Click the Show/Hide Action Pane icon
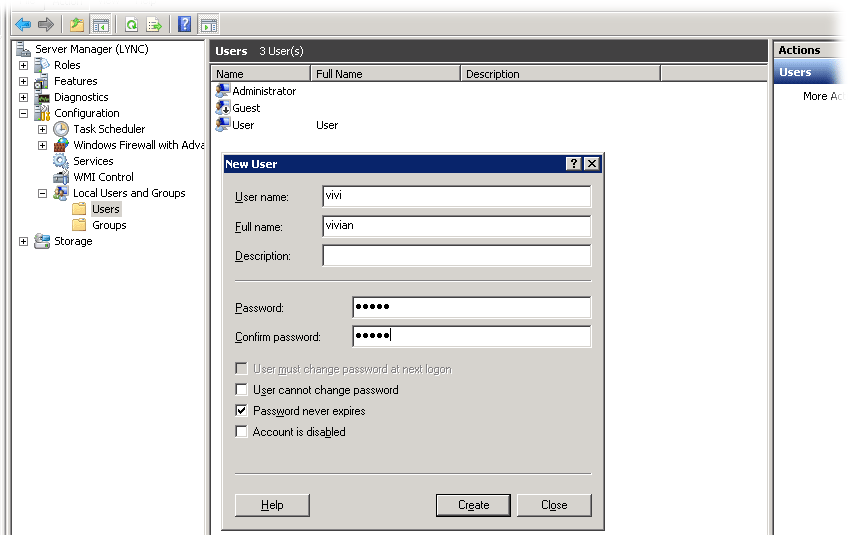Image resolution: width=848 pixels, height=535 pixels. (208, 24)
